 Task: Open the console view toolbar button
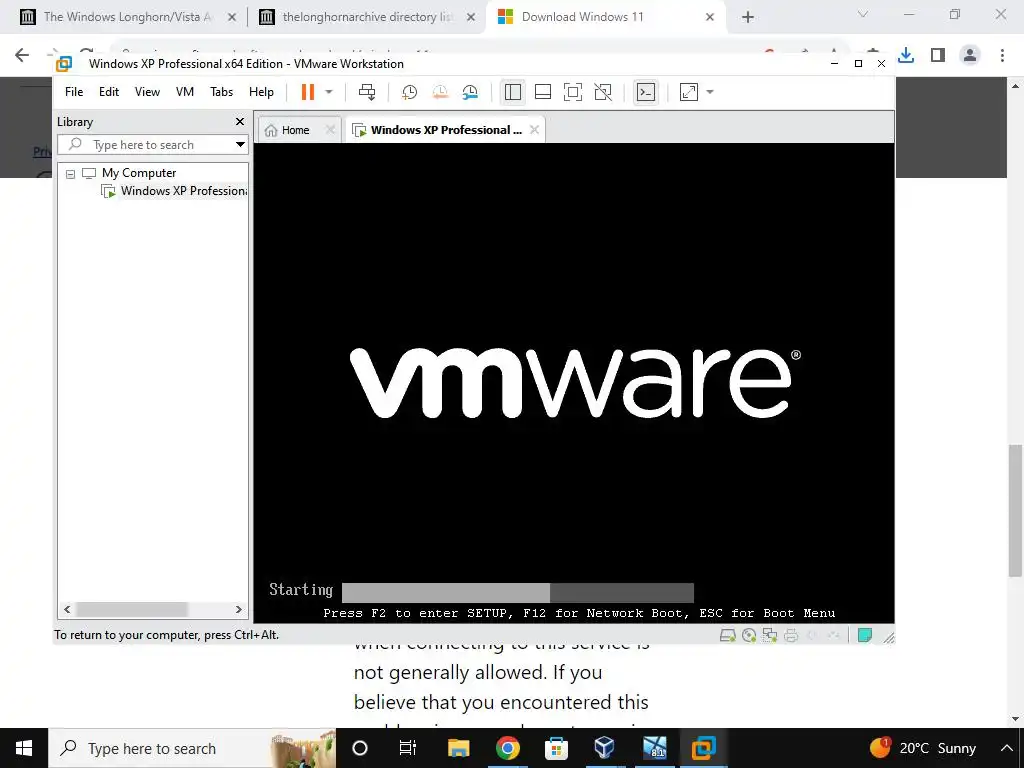click(x=646, y=92)
